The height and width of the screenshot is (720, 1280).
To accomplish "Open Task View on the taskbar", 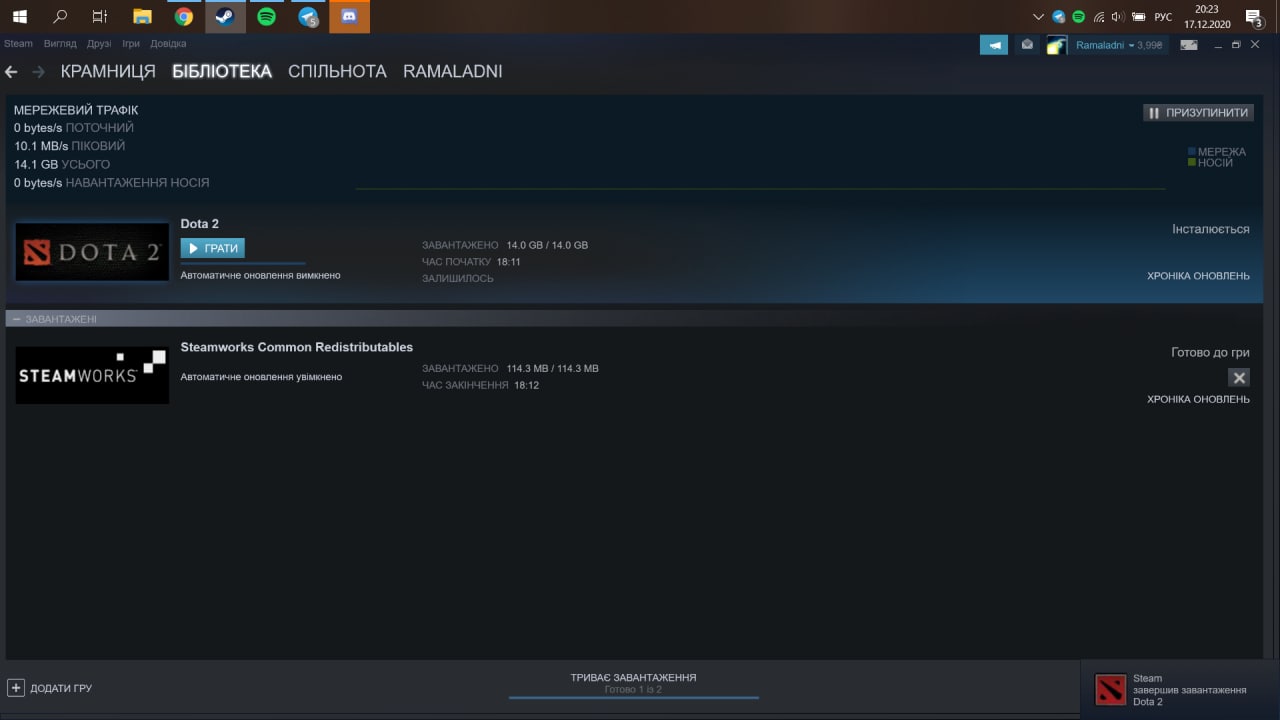I will [x=100, y=17].
